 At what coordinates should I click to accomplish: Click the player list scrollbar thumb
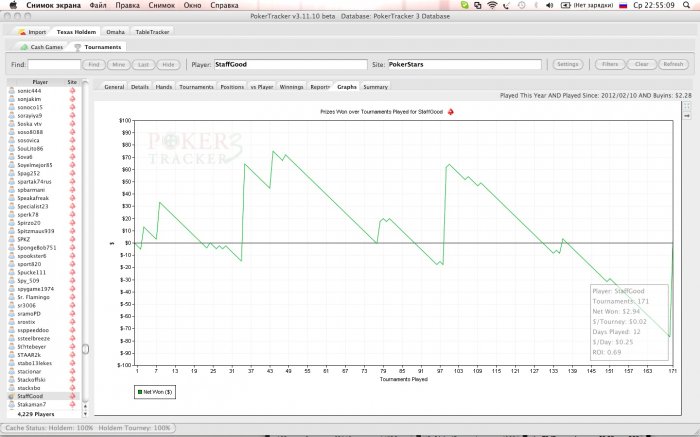(85, 349)
